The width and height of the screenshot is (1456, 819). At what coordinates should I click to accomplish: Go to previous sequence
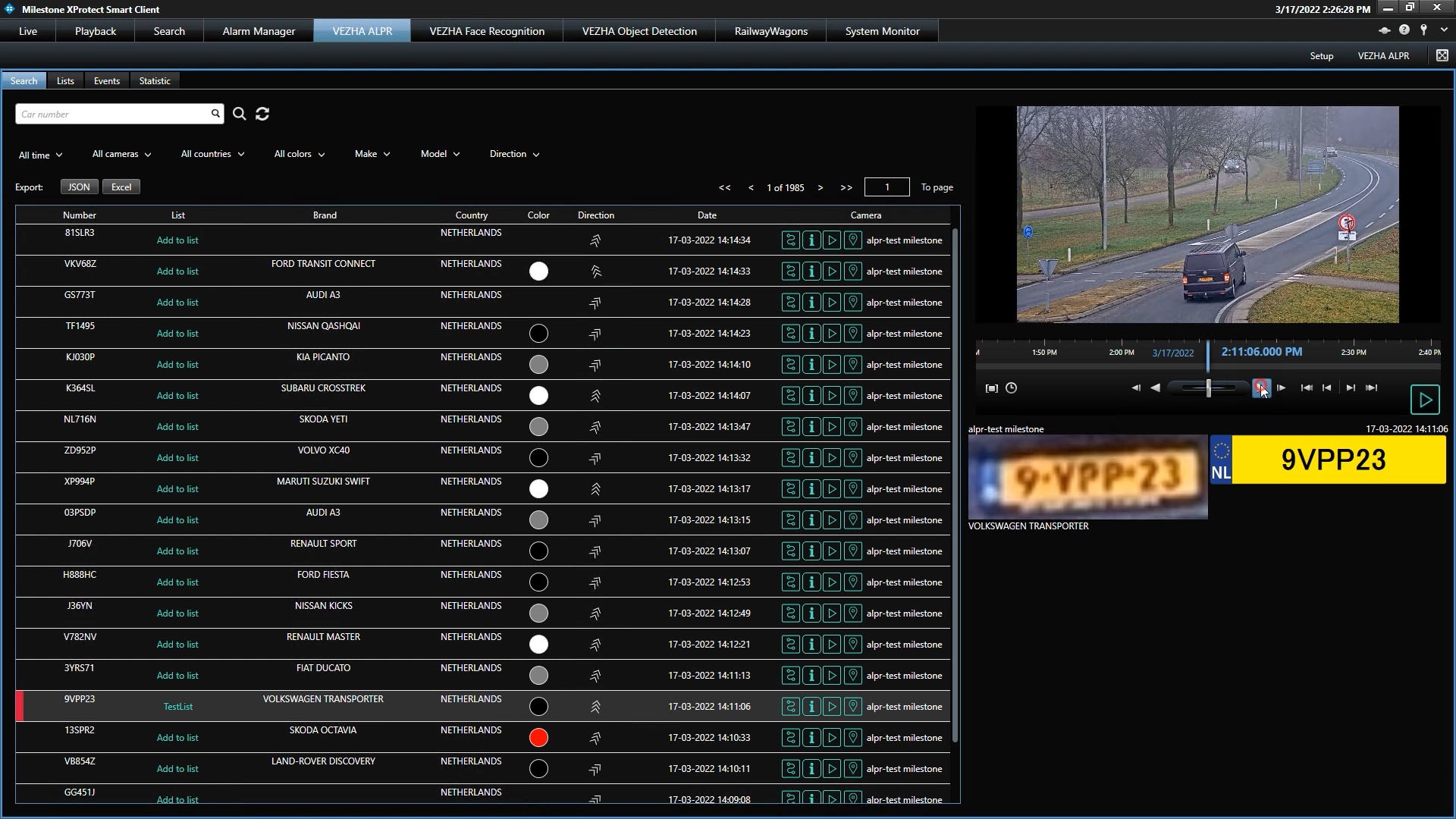[x=1326, y=388]
